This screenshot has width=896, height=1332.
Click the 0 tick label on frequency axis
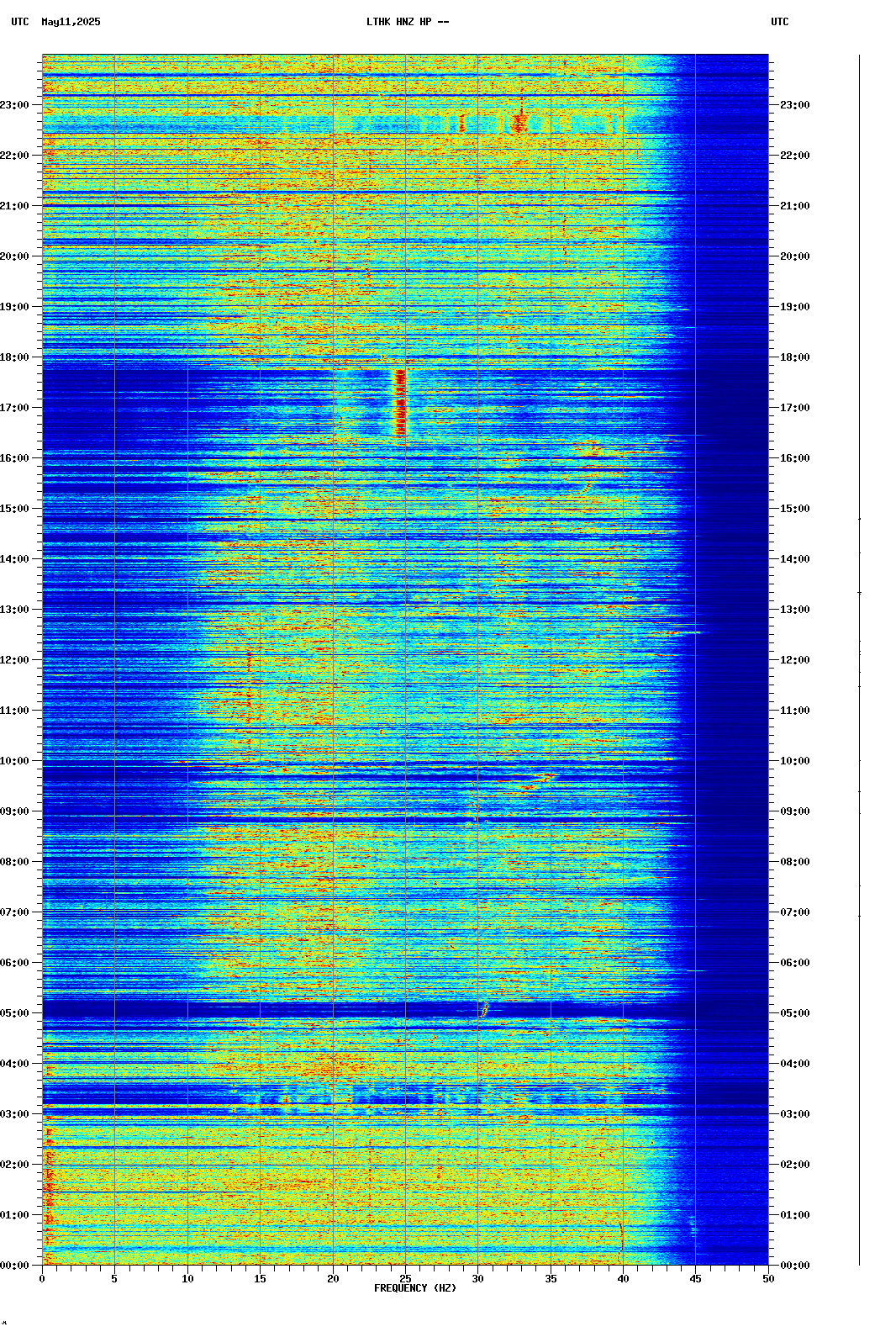pos(42,1279)
